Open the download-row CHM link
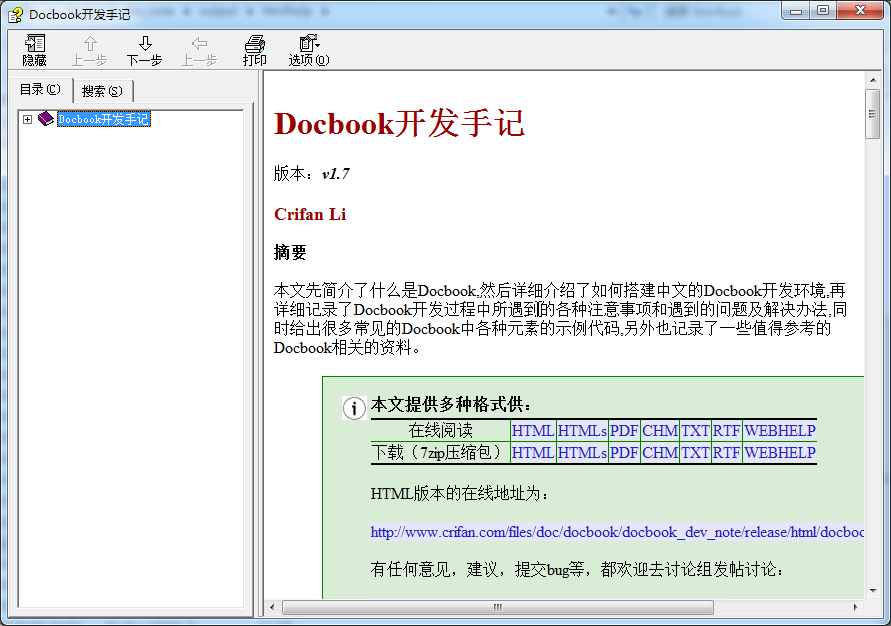This screenshot has width=891, height=626. (x=660, y=453)
